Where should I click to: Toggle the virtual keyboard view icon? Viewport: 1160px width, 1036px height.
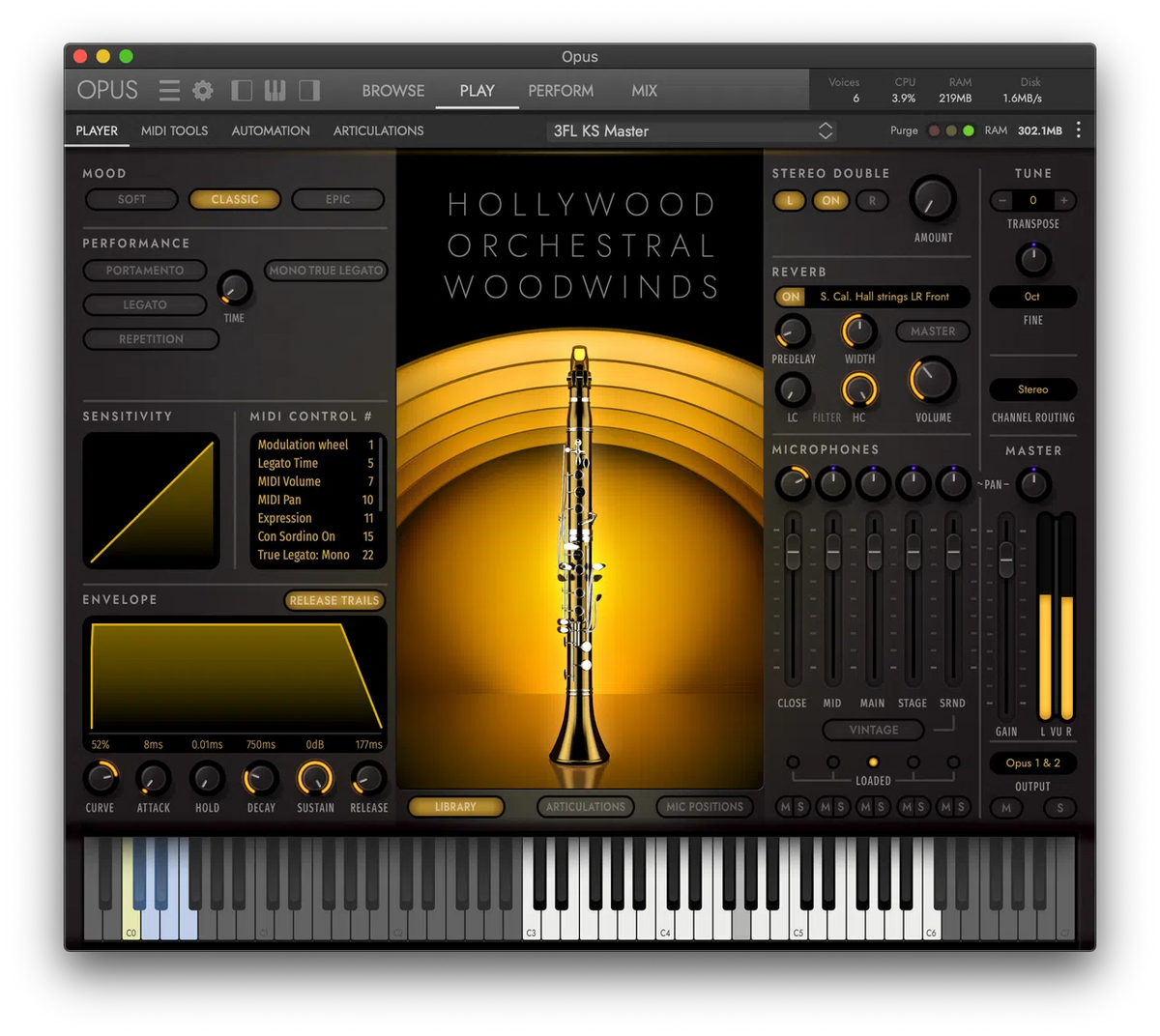point(275,90)
